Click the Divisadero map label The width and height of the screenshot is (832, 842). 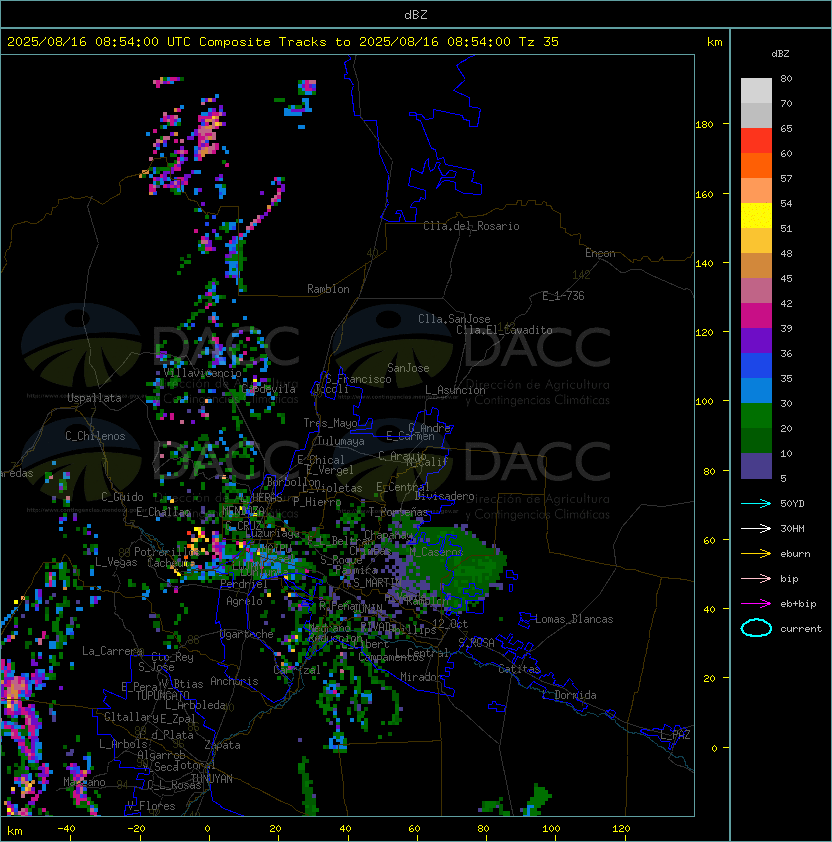click(444, 496)
